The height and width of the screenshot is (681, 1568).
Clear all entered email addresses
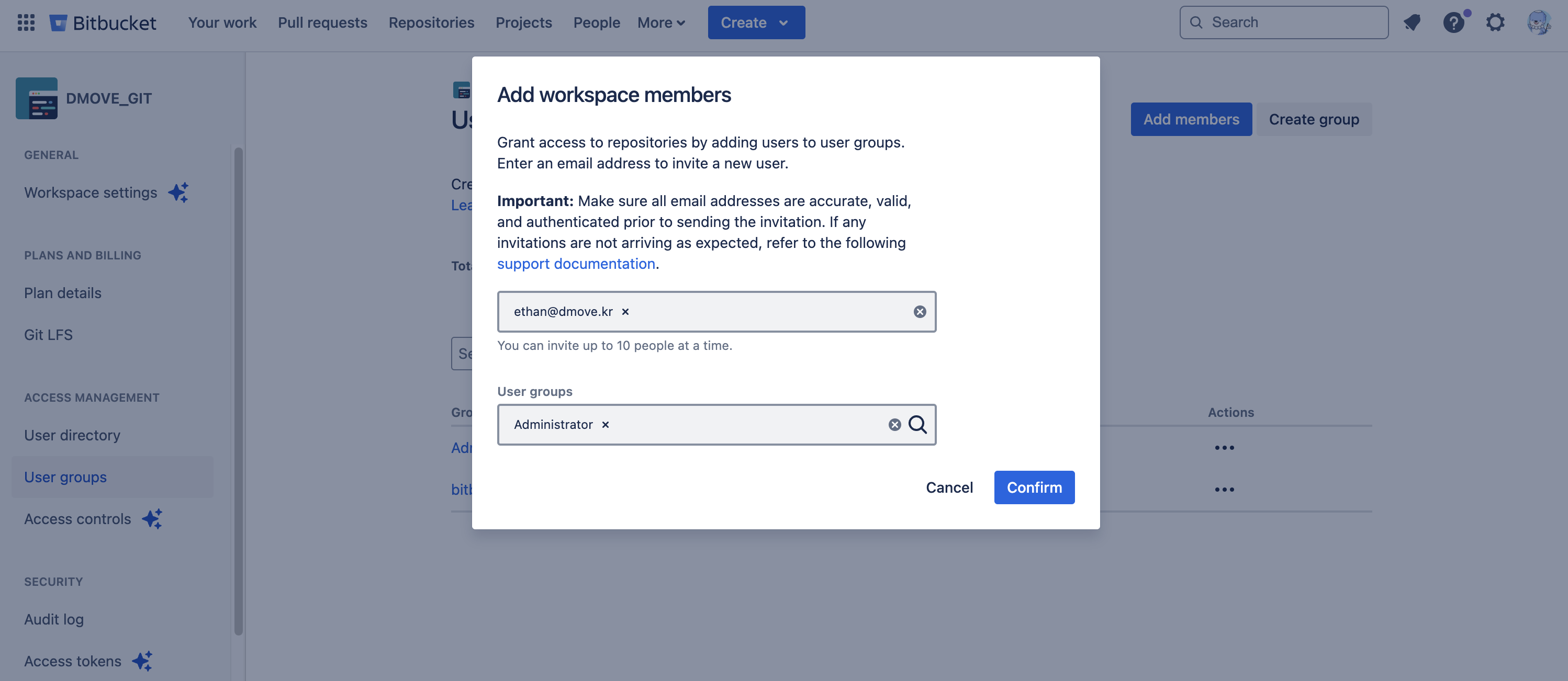click(x=920, y=312)
